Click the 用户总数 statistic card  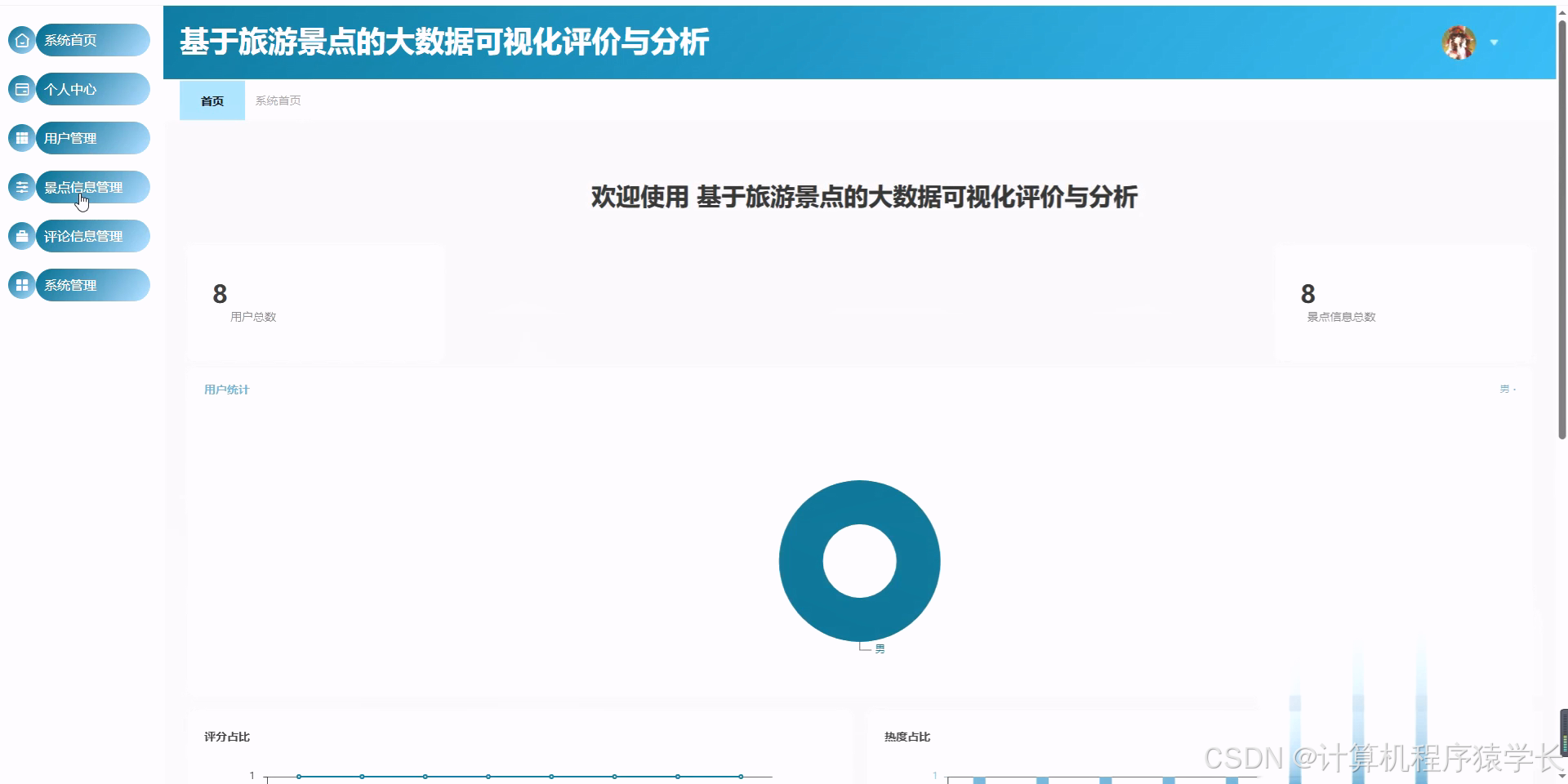click(316, 302)
